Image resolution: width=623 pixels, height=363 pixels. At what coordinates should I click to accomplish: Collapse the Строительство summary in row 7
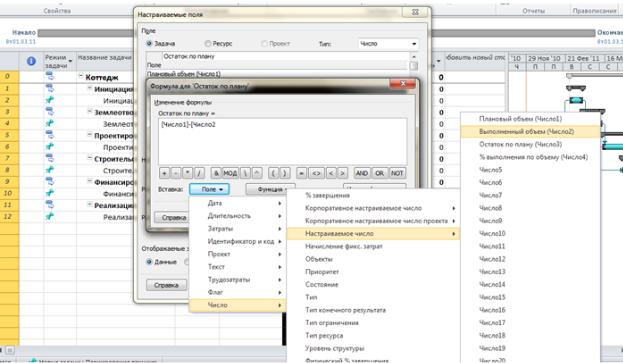coord(90,158)
